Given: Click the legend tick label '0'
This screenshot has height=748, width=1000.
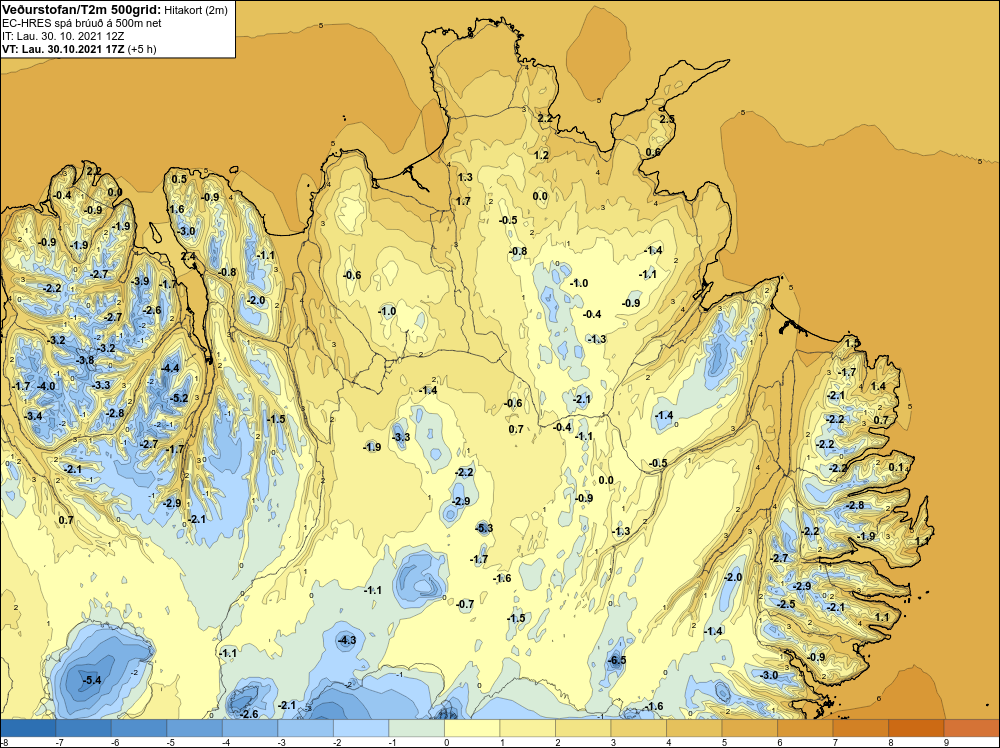Looking at the screenshot, I should coord(446,742).
